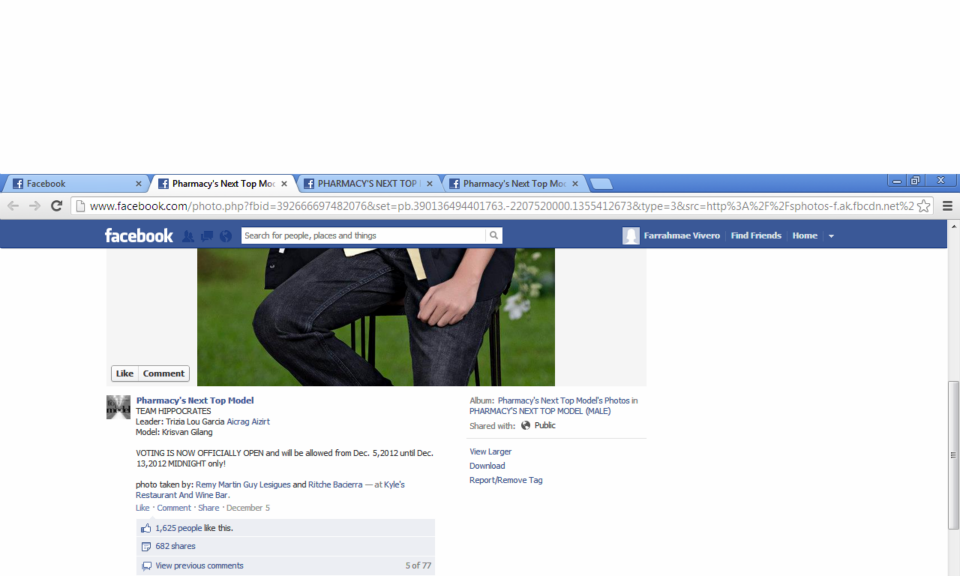960x576 pixels.
Task: Open notifications globe icon
Action: point(226,236)
